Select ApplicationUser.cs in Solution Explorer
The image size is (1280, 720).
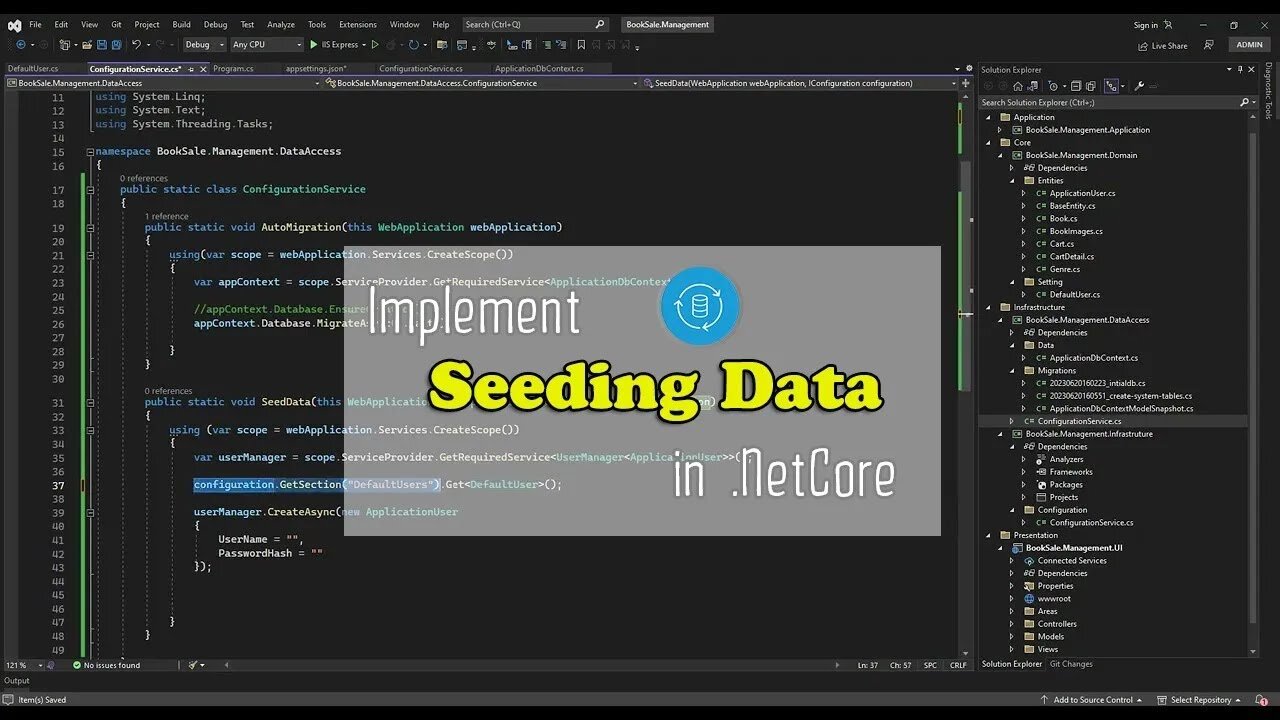tap(1082, 193)
